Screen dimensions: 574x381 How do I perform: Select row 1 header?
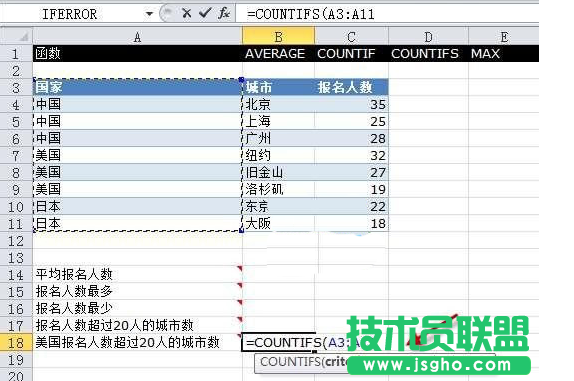point(16,53)
